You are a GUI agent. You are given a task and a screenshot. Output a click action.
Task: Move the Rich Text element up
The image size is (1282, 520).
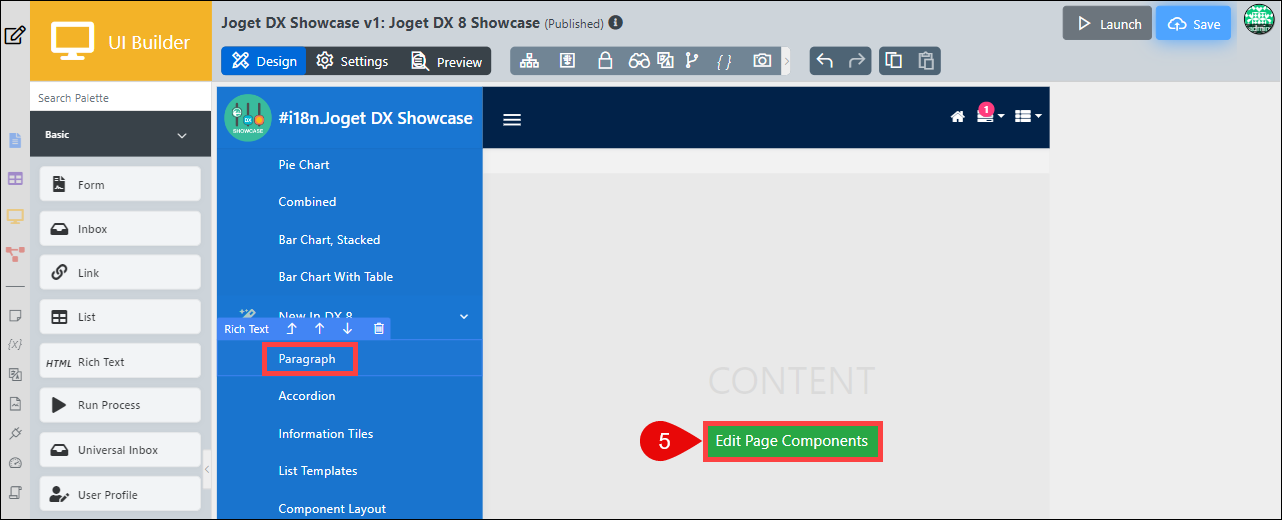(x=320, y=329)
